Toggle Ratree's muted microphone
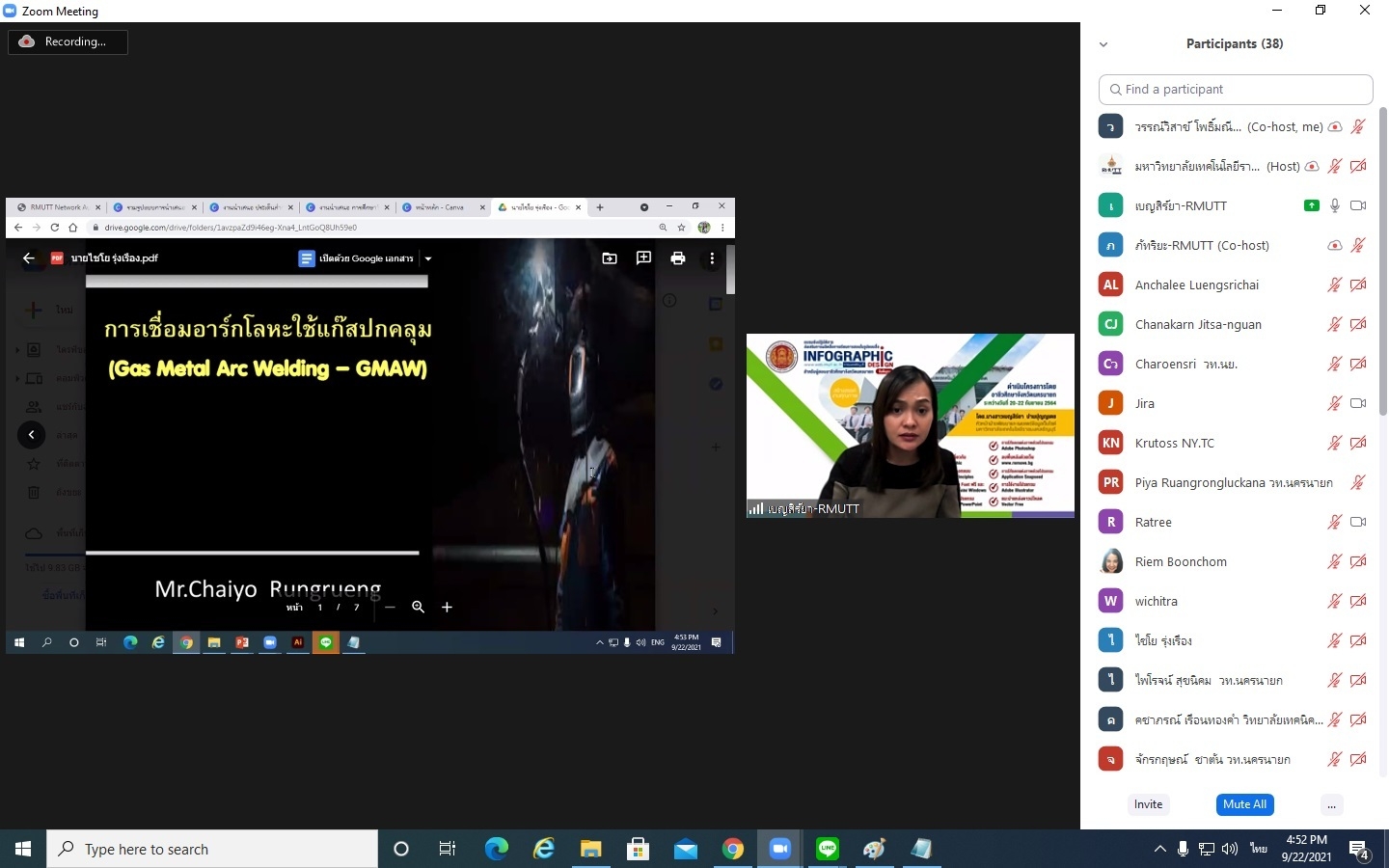1389x868 pixels. pos(1335,522)
